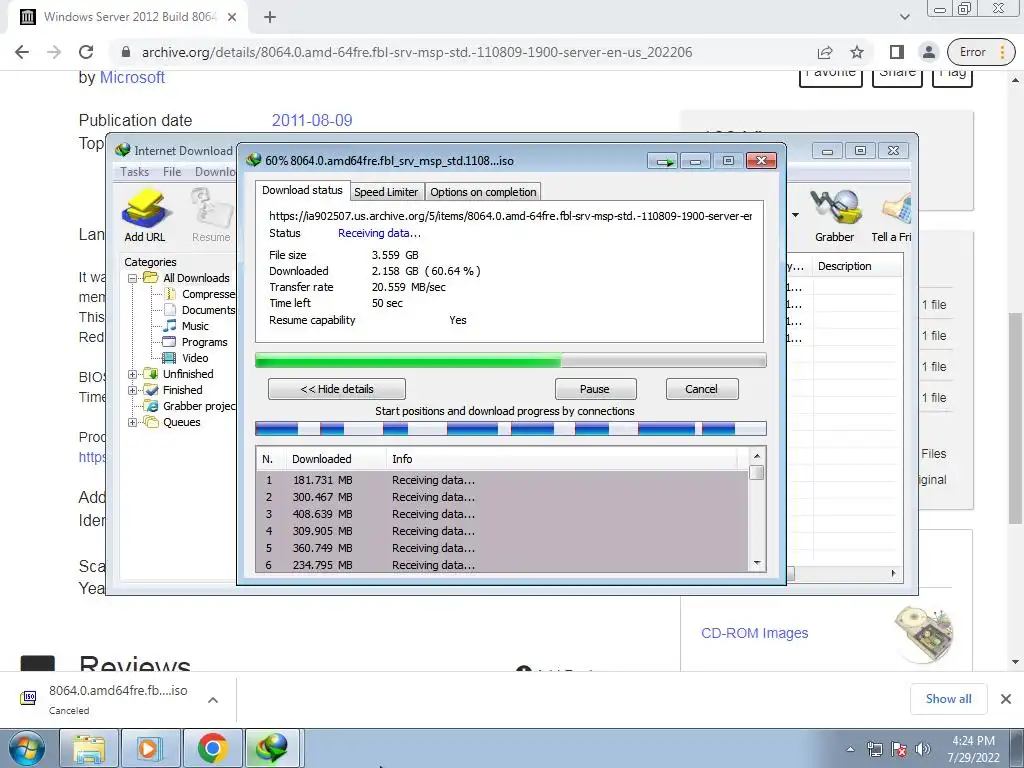This screenshot has height=768, width=1024.
Task: Cancel the current download
Action: (x=701, y=389)
